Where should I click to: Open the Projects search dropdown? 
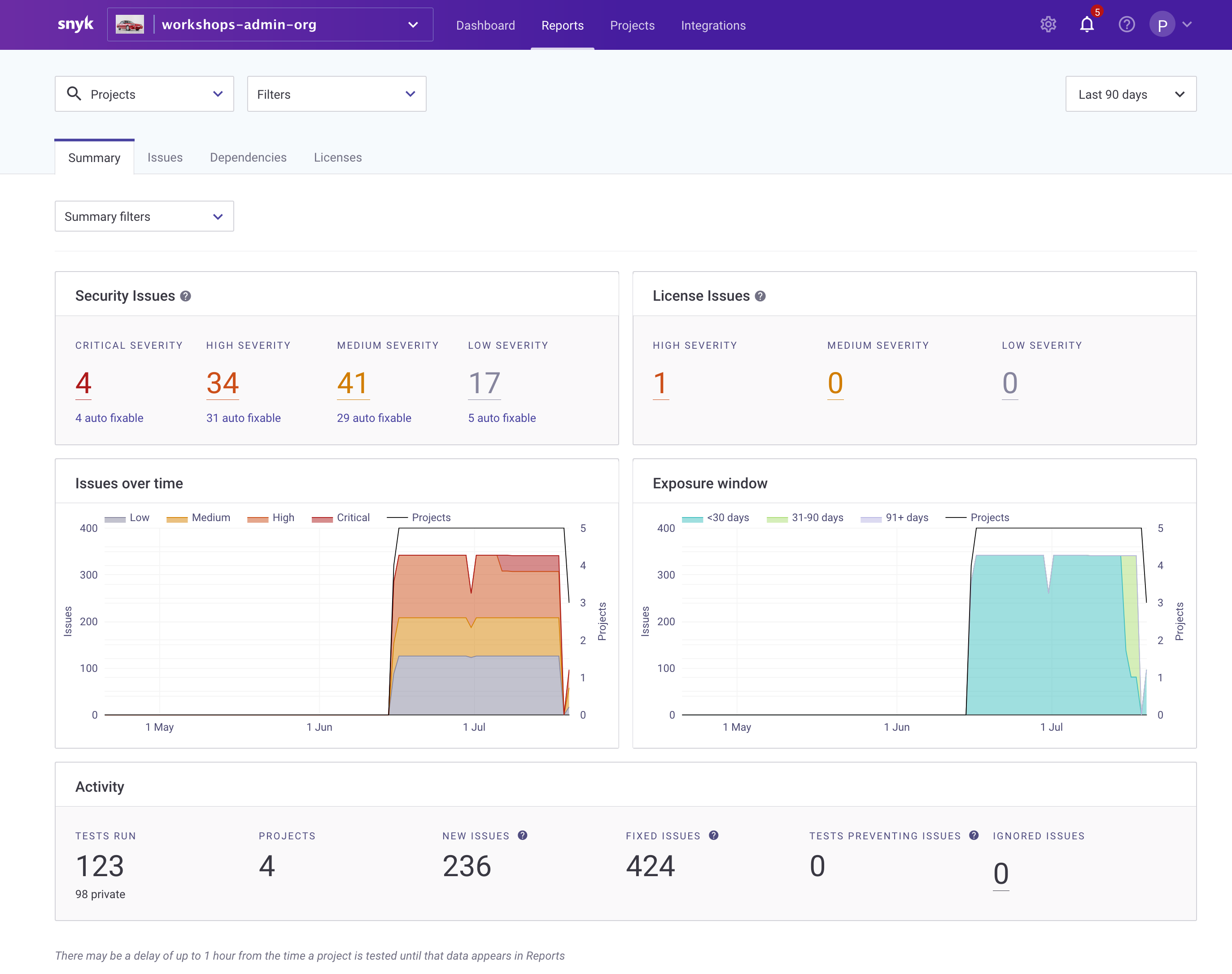click(144, 93)
